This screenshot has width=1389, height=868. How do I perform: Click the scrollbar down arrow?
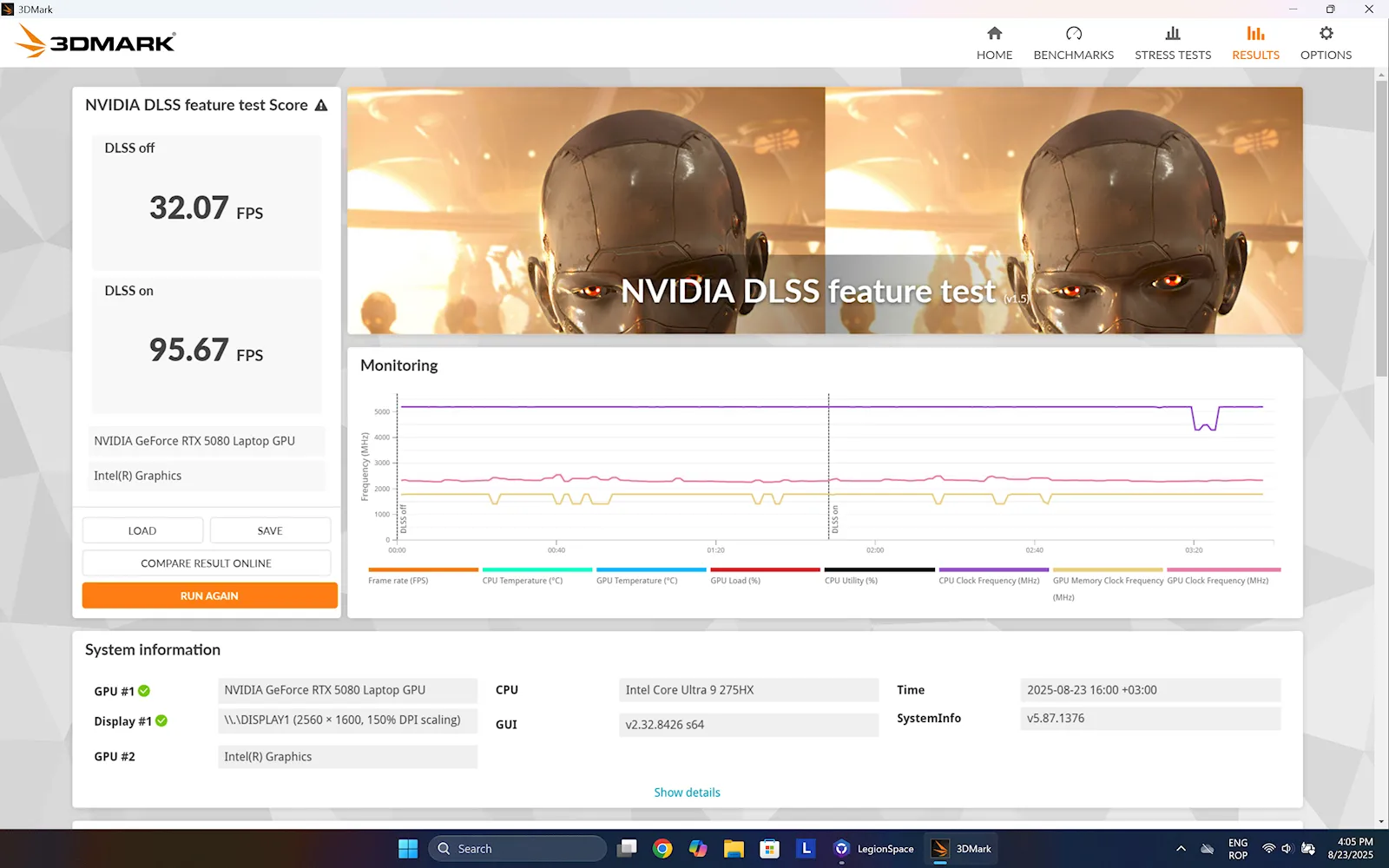click(1381, 822)
